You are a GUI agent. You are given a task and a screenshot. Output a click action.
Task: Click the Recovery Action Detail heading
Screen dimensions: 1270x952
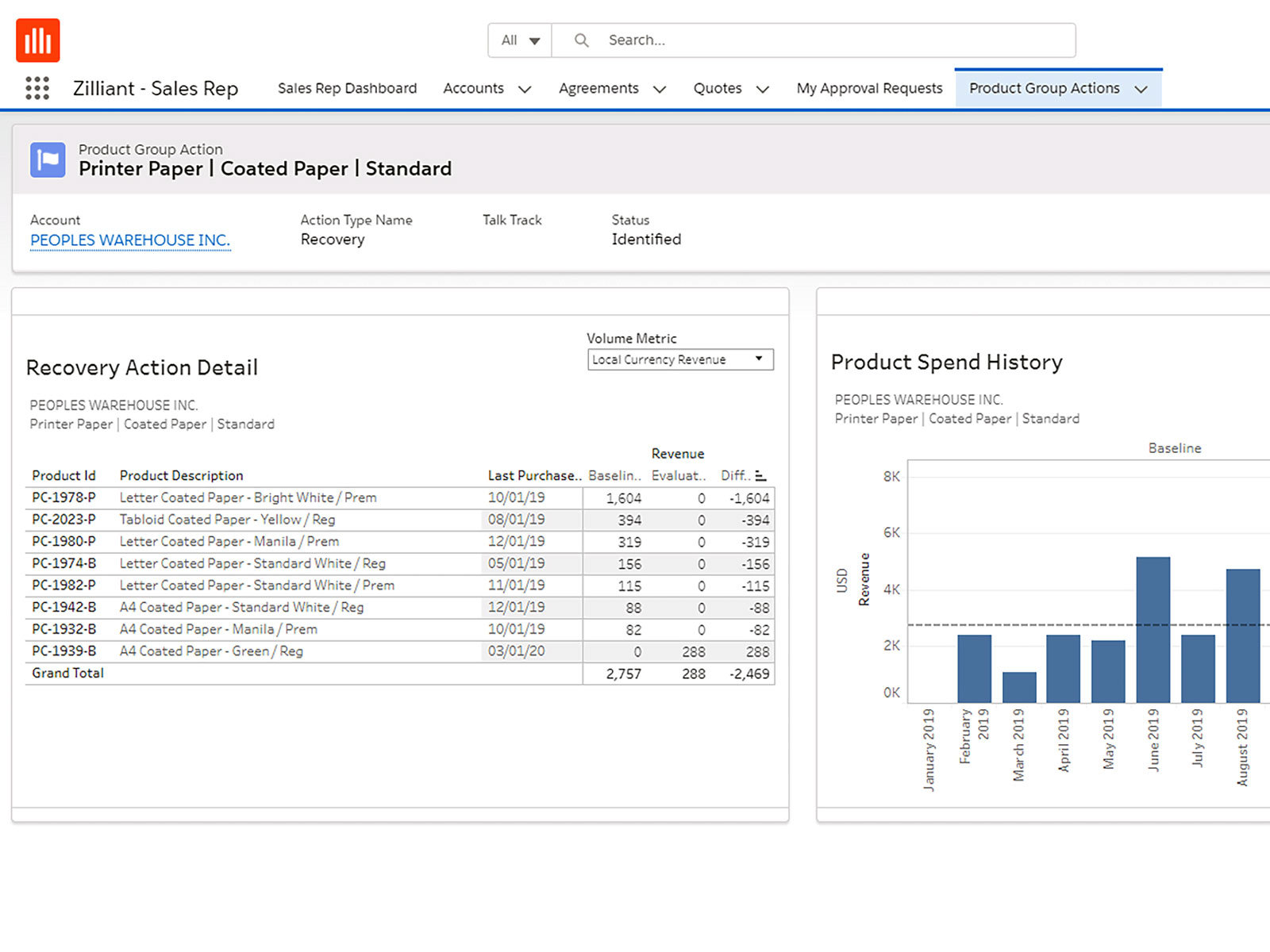(x=142, y=367)
